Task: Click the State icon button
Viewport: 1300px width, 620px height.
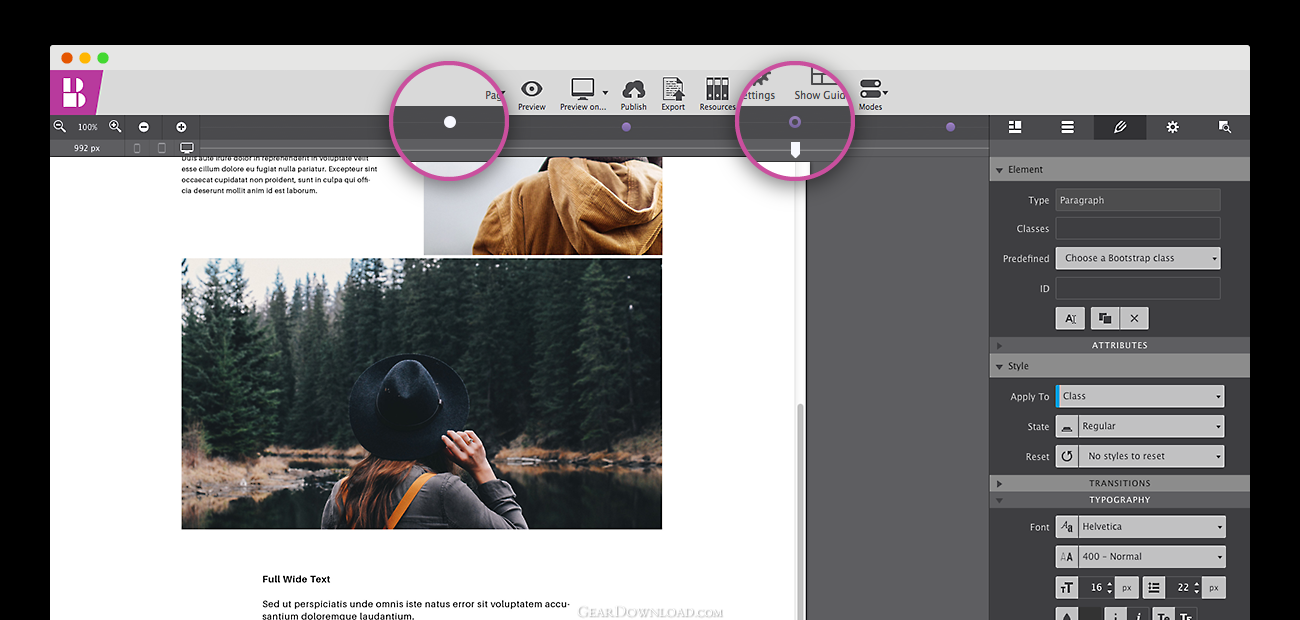Action: (1067, 426)
